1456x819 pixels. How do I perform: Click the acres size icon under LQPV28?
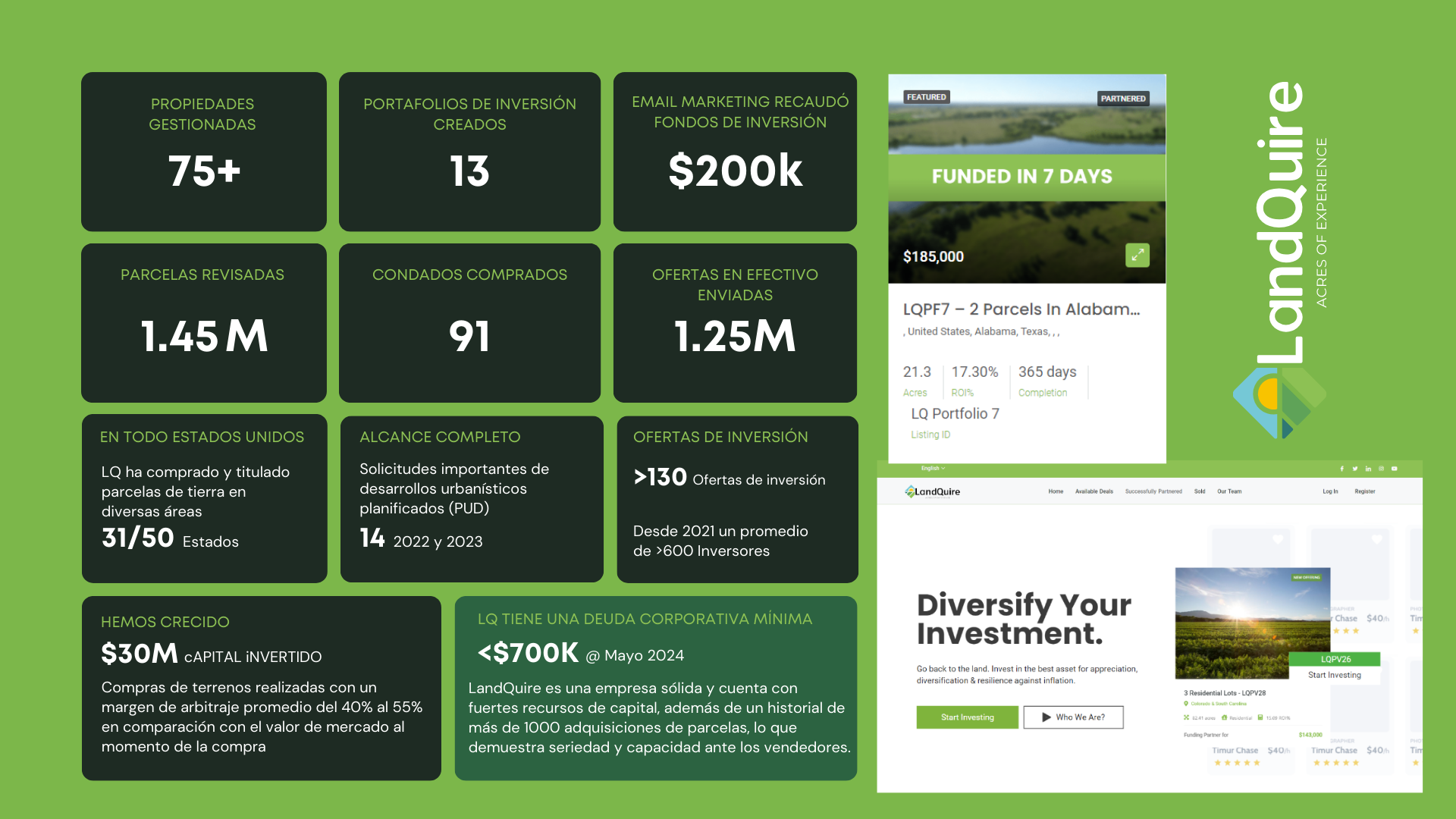click(1187, 717)
